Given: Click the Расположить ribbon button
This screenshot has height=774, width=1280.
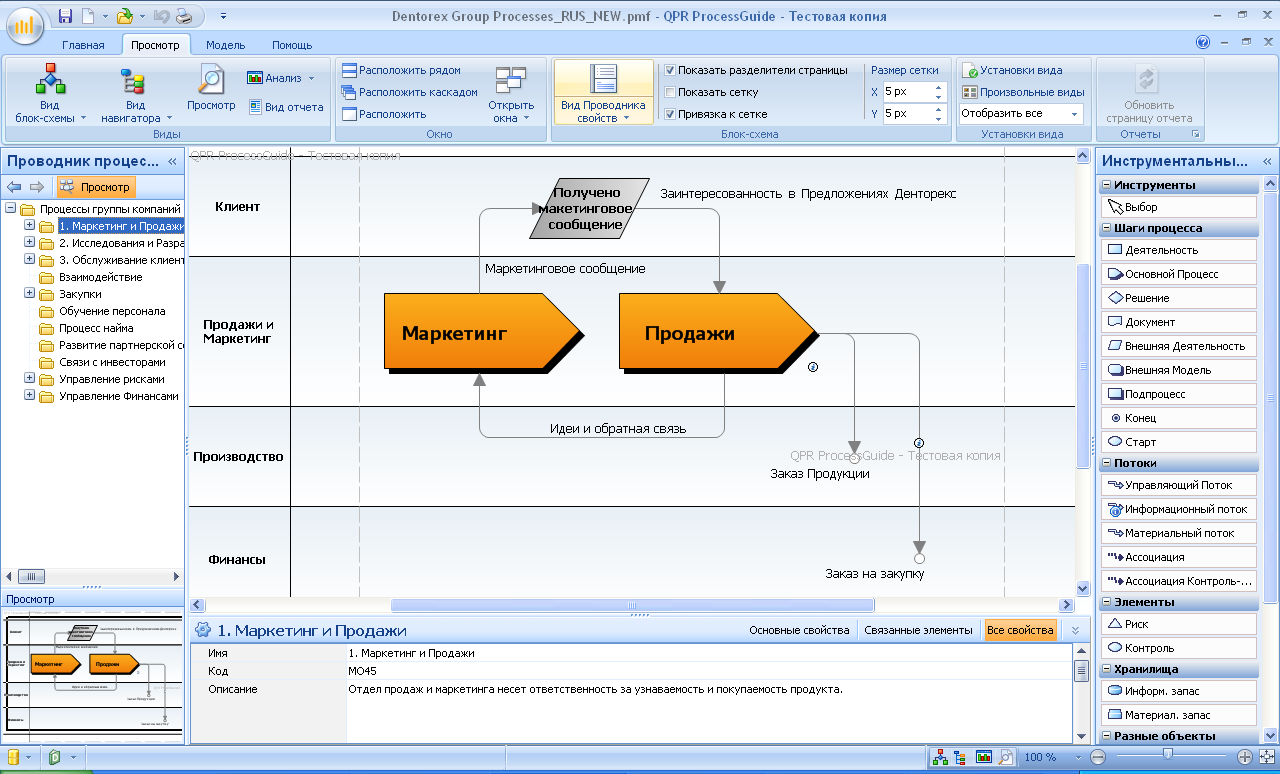Looking at the screenshot, I should [385, 114].
